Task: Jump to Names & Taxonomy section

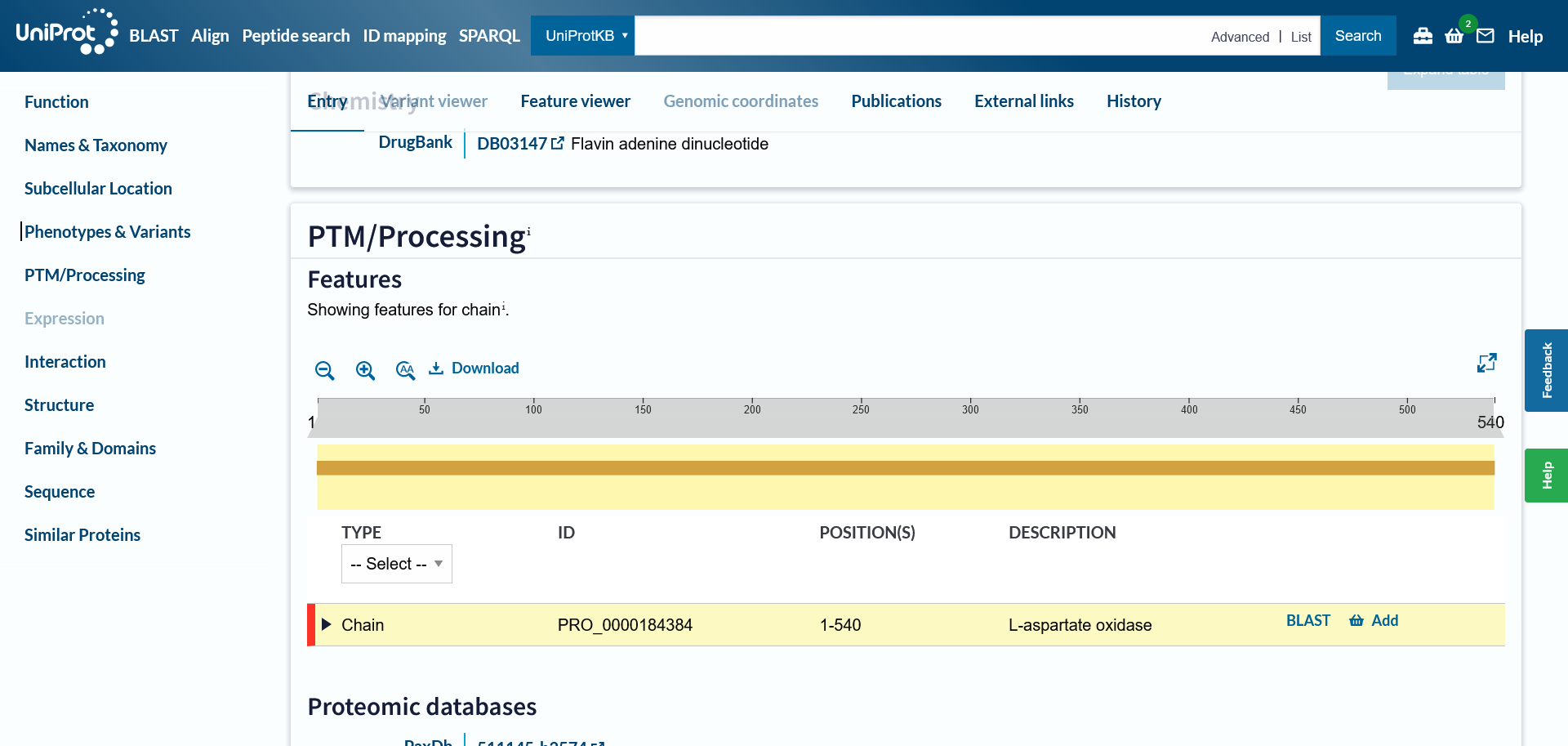Action: (96, 145)
